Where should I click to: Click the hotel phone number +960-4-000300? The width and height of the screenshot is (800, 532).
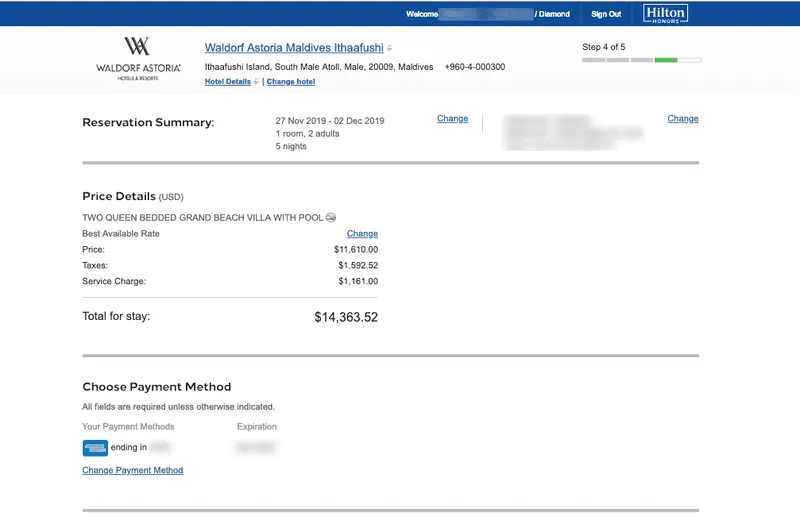coord(475,67)
